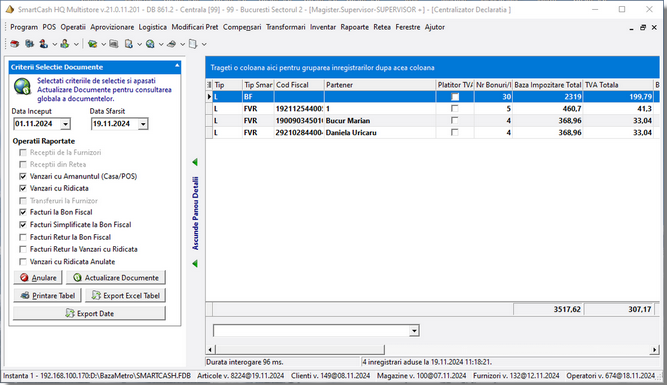Image resolution: width=667 pixels, height=385 pixels.
Task: Click the green checkmark folder toolbar icon
Action: [x=92, y=44]
